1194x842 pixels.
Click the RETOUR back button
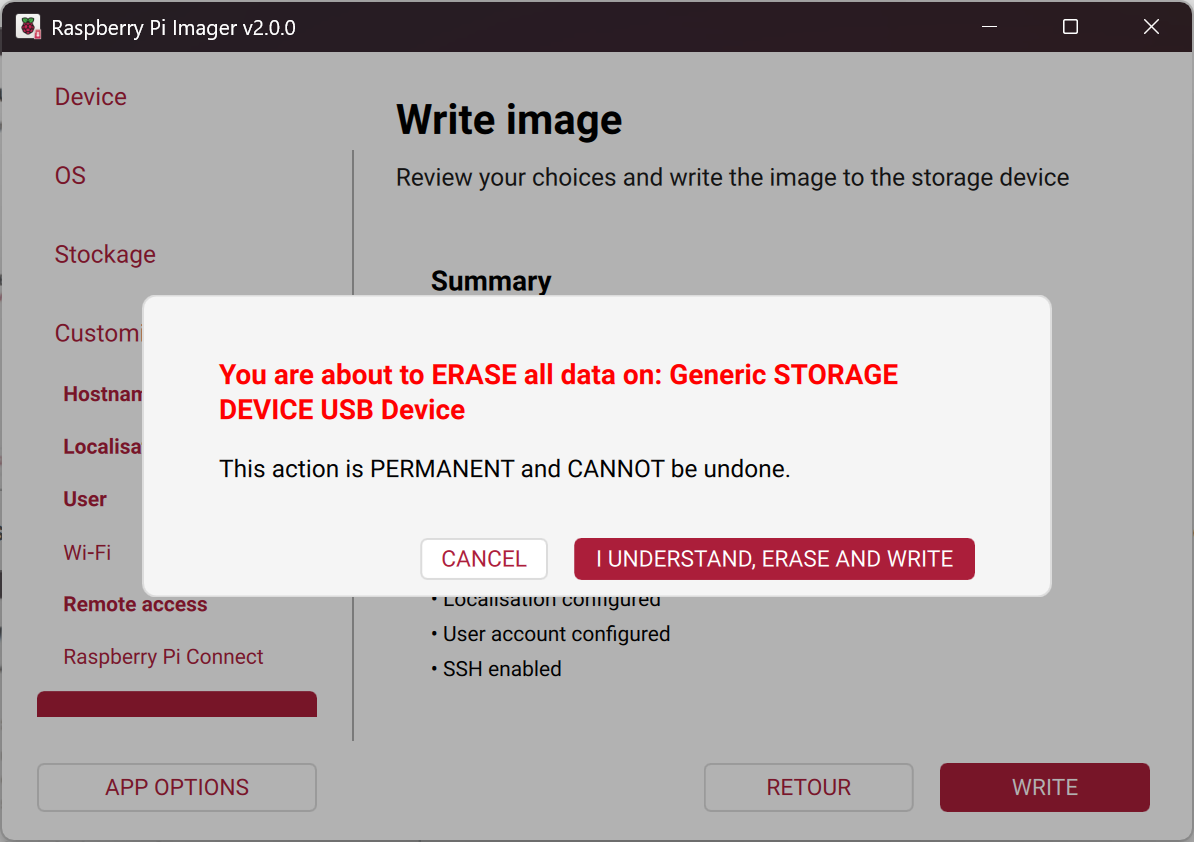click(x=808, y=787)
